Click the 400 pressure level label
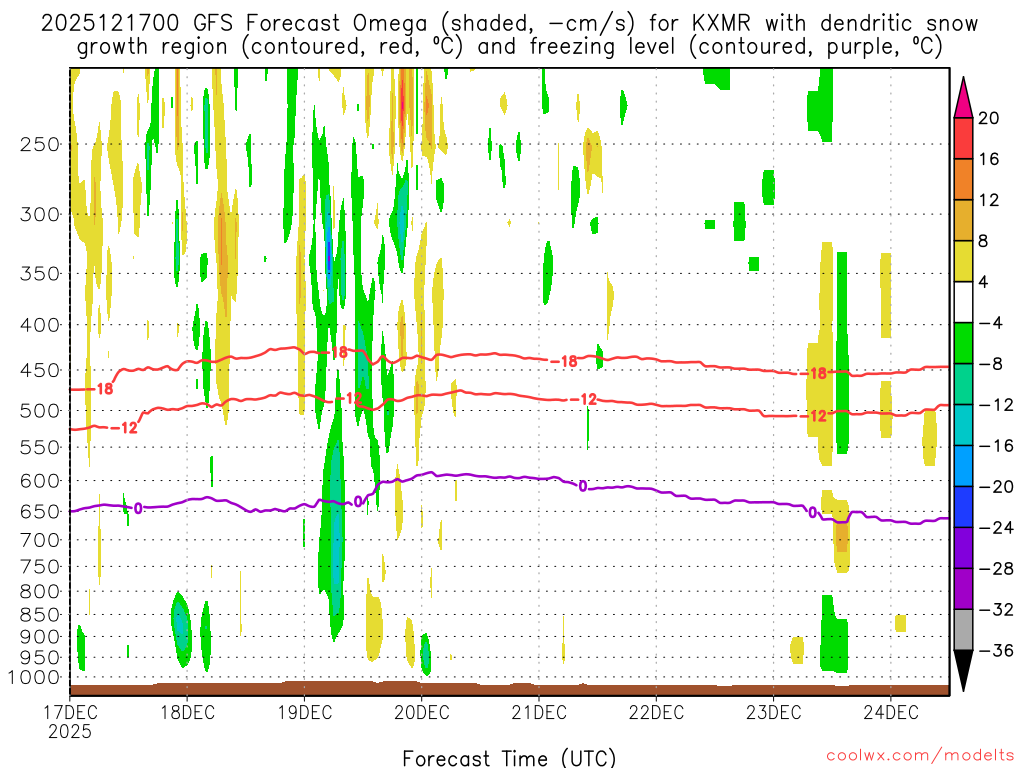Image resolution: width=1024 pixels, height=768 pixels. click(40, 325)
